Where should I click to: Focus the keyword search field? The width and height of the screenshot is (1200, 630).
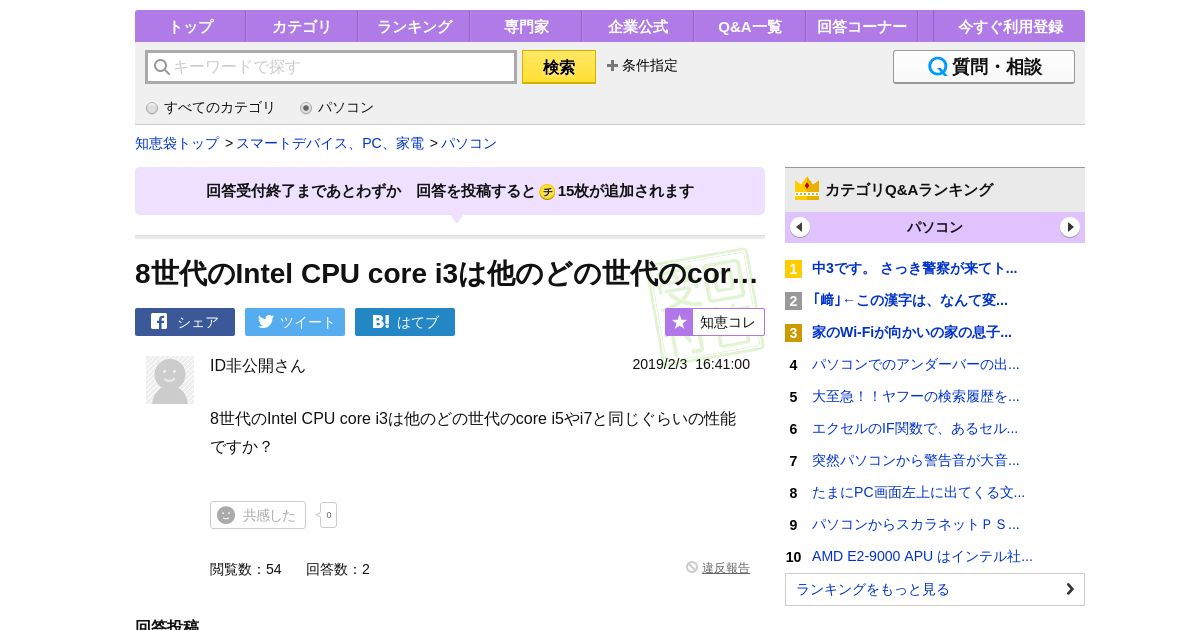[x=331, y=67]
